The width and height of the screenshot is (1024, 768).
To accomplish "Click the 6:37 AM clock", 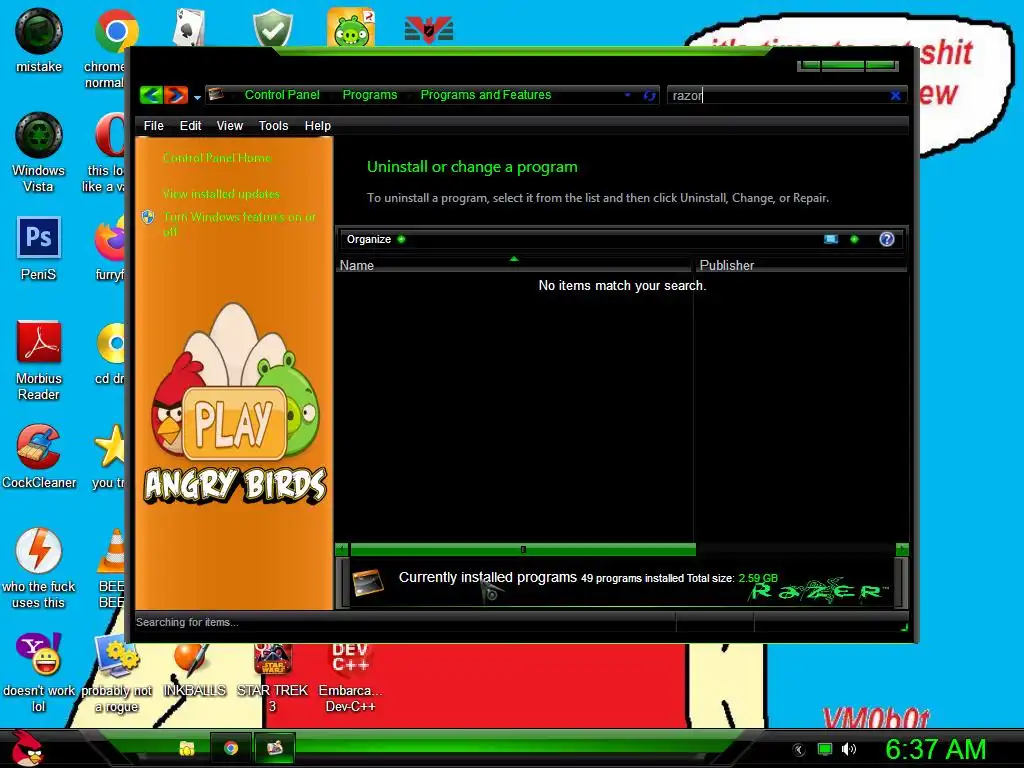I will click(935, 749).
